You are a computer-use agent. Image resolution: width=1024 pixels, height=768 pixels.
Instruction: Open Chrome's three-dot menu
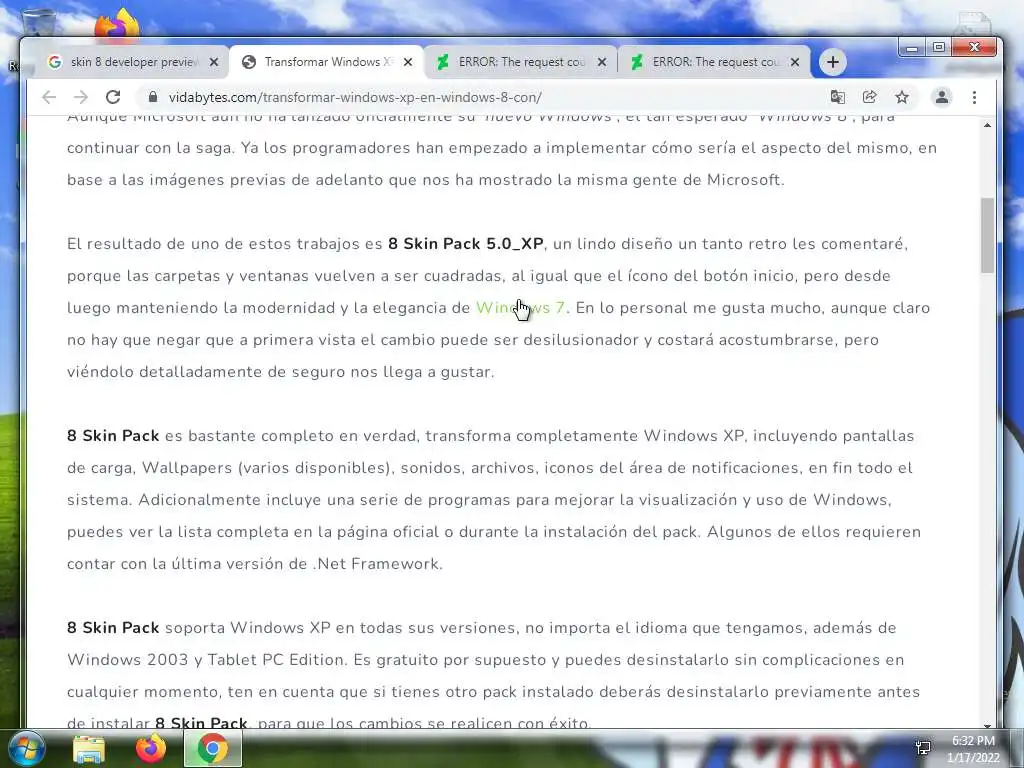pyautogui.click(x=974, y=97)
